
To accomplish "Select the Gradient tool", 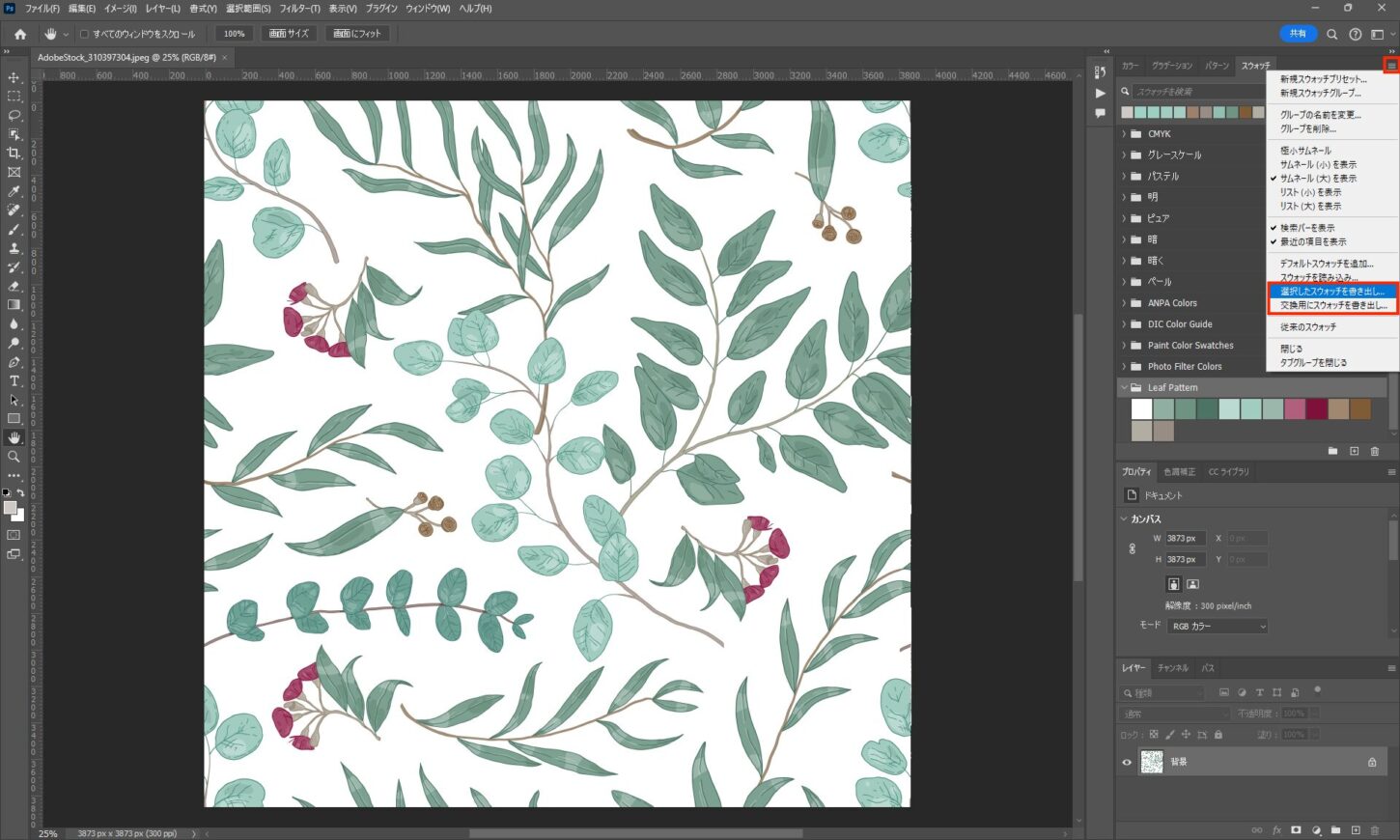I will click(14, 305).
